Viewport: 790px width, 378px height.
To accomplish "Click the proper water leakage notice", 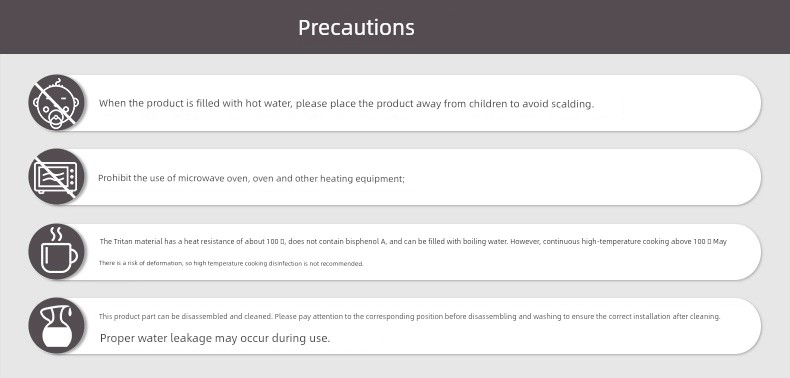I will (215, 338).
